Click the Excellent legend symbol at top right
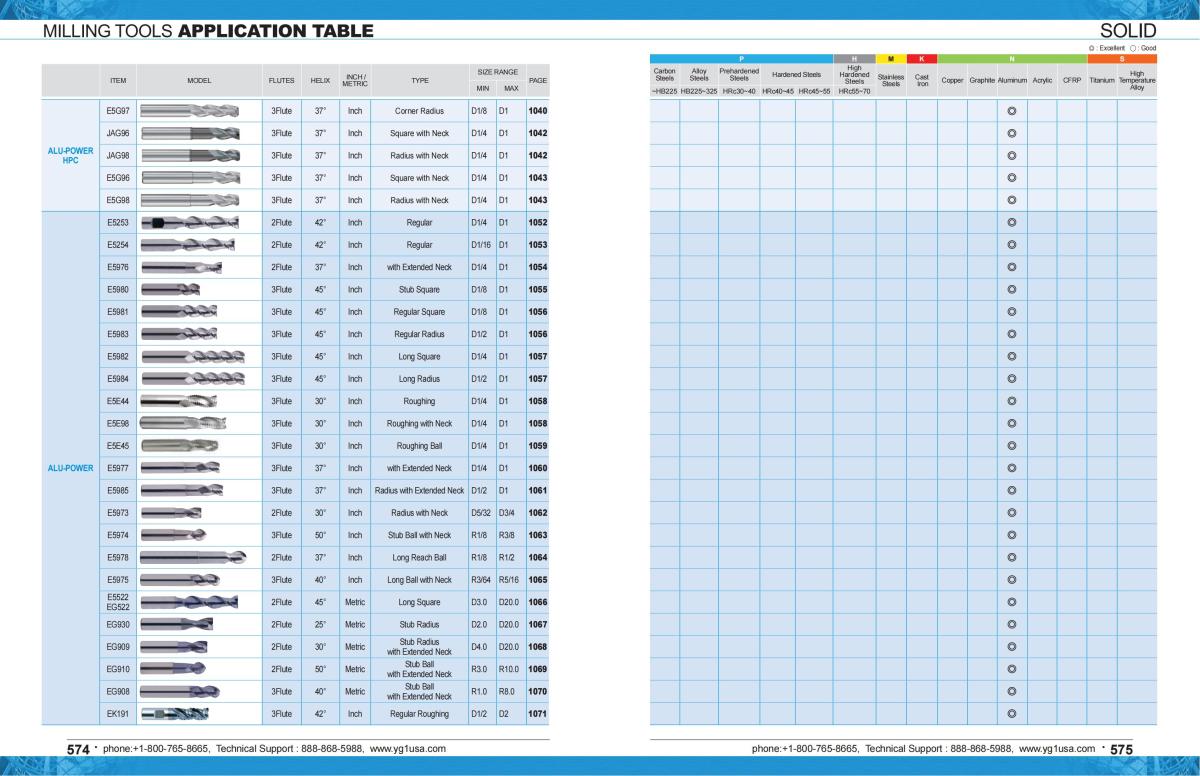1200x776 pixels. (x=1092, y=48)
